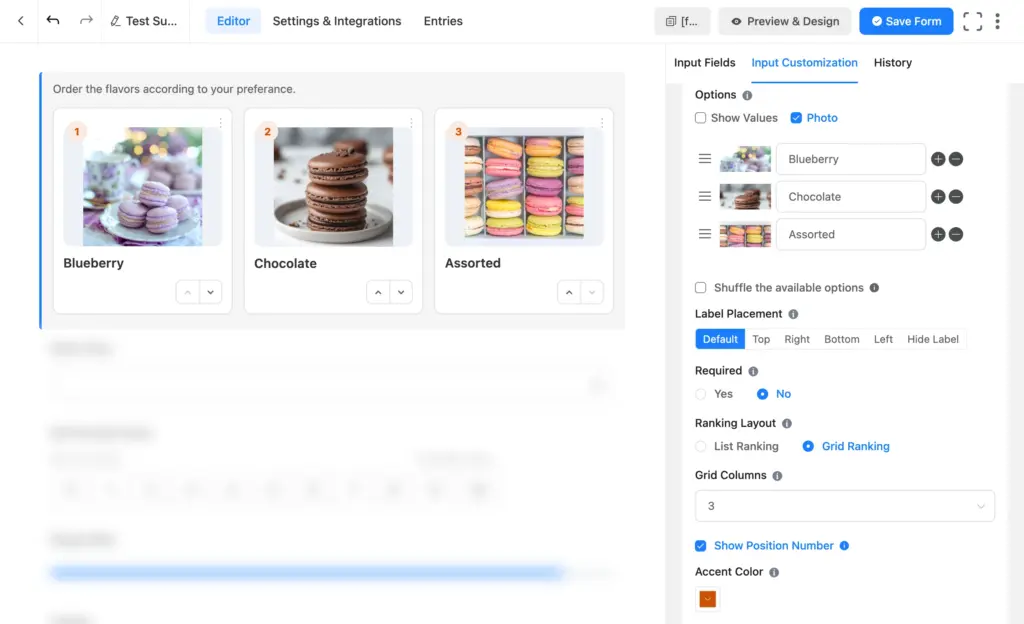Click the pencil icon beside Test Su...
Image resolution: width=1024 pixels, height=624 pixels.
point(116,22)
